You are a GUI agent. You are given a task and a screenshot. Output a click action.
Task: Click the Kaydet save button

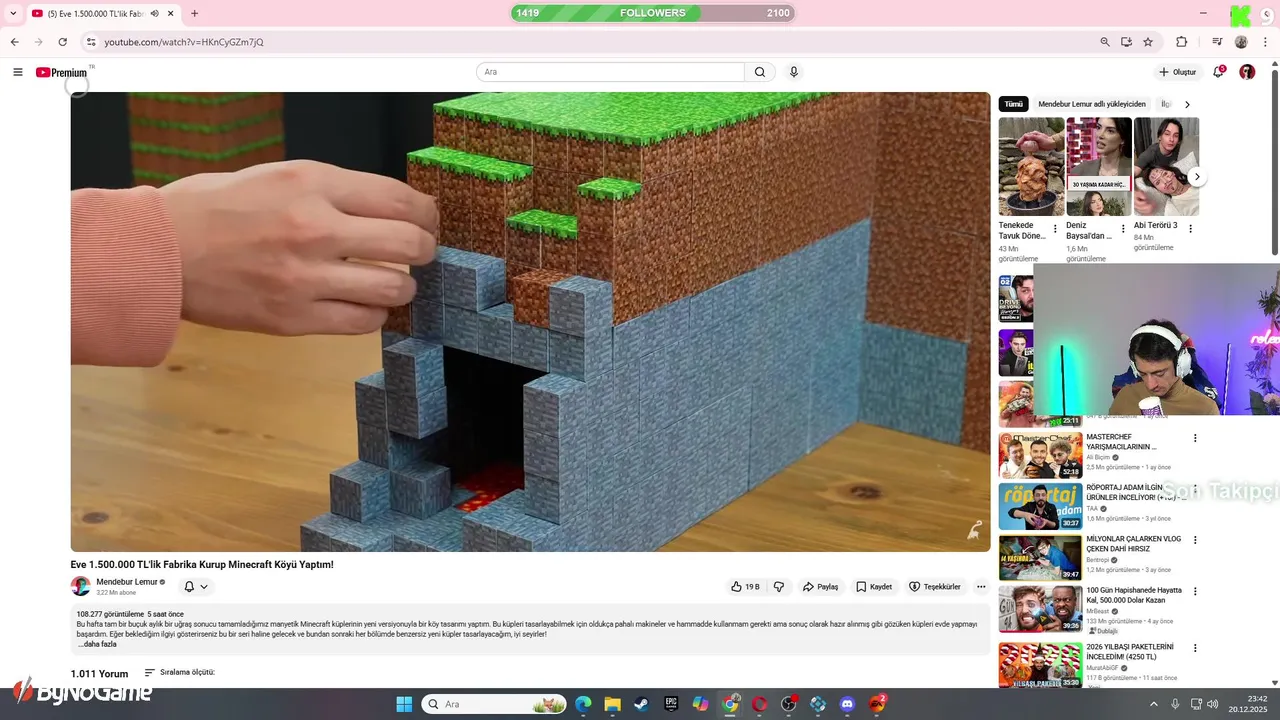[x=874, y=587]
